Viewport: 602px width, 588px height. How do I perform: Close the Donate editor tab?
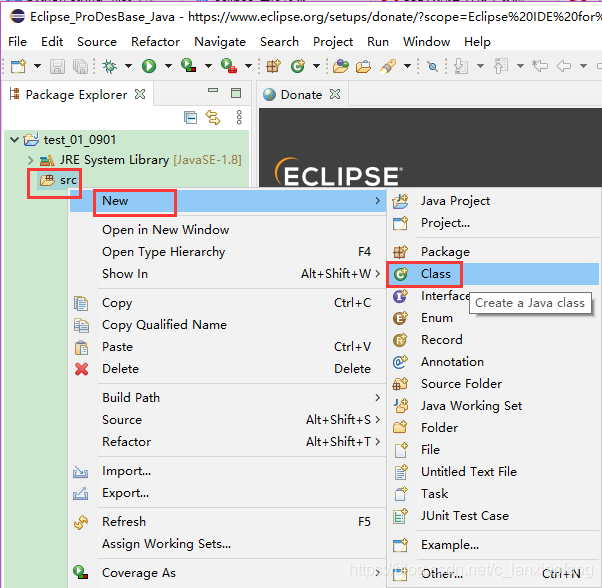pyautogui.click(x=335, y=94)
